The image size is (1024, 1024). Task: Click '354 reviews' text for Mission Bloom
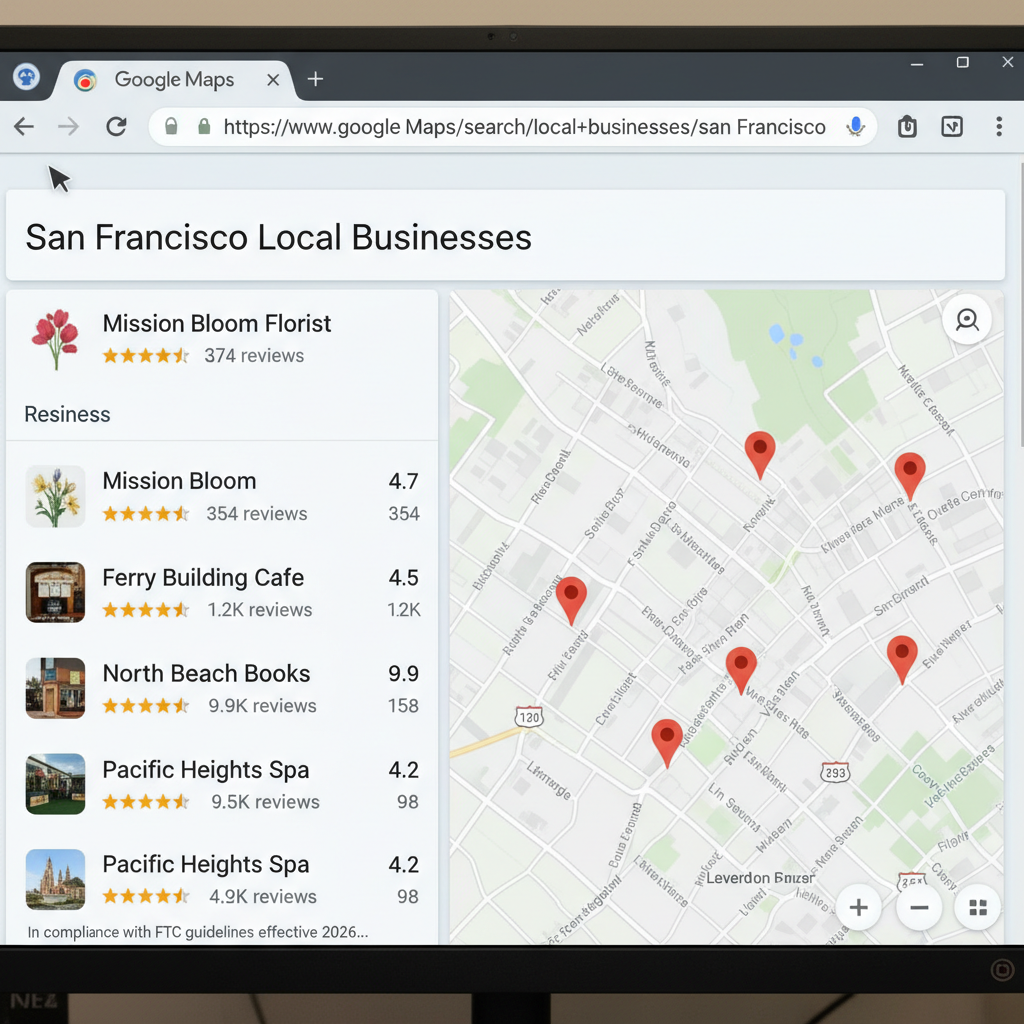click(257, 514)
